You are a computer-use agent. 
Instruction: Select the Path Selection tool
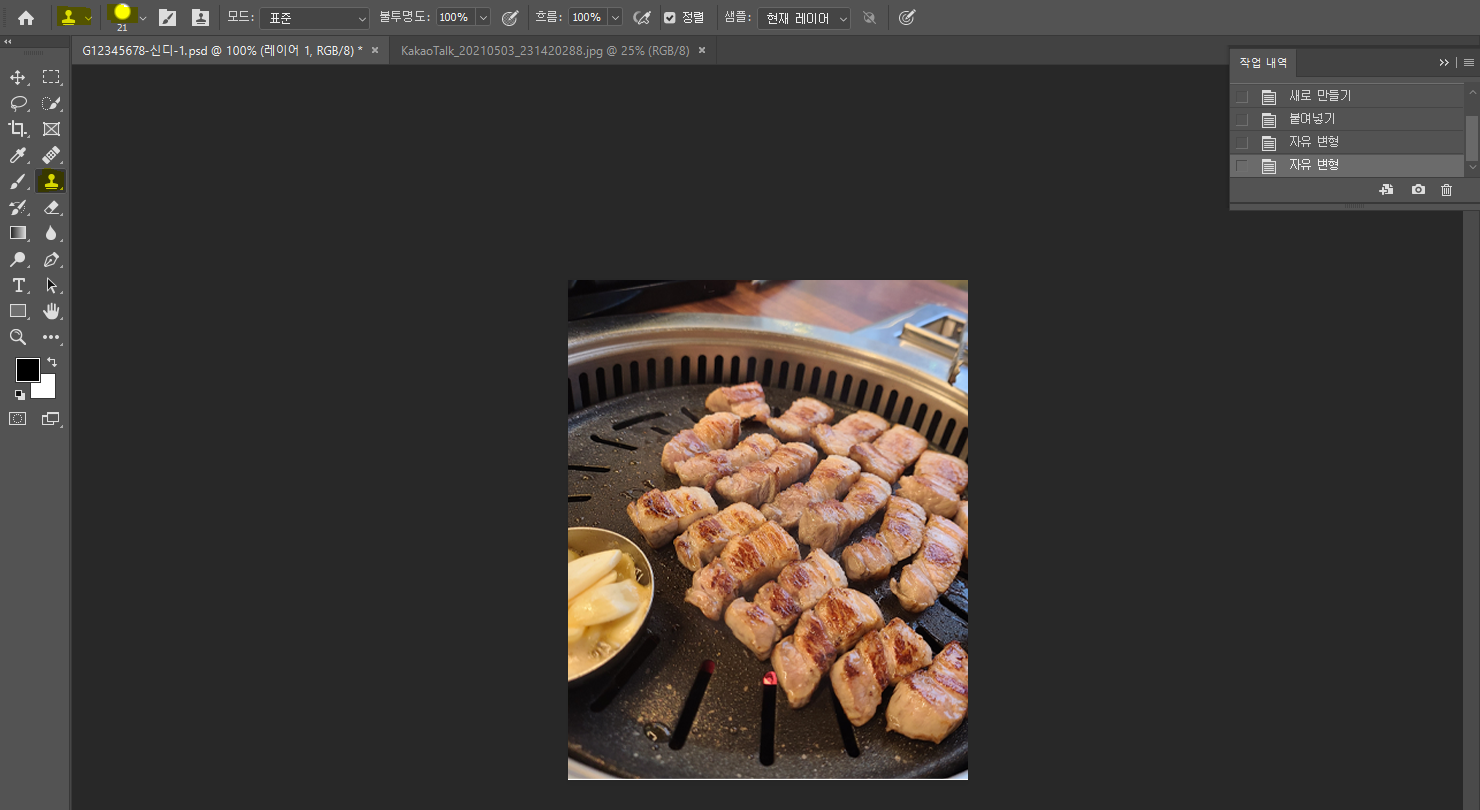tap(51, 285)
